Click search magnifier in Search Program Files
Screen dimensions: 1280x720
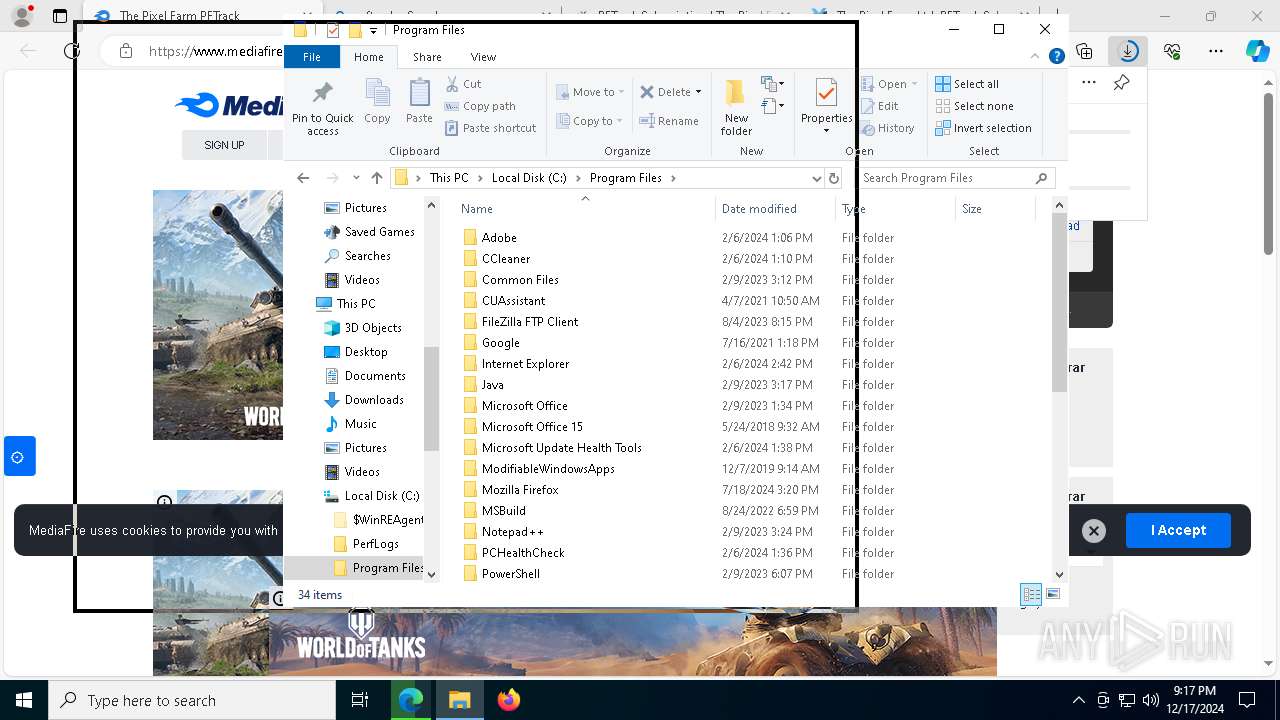tap(1042, 178)
